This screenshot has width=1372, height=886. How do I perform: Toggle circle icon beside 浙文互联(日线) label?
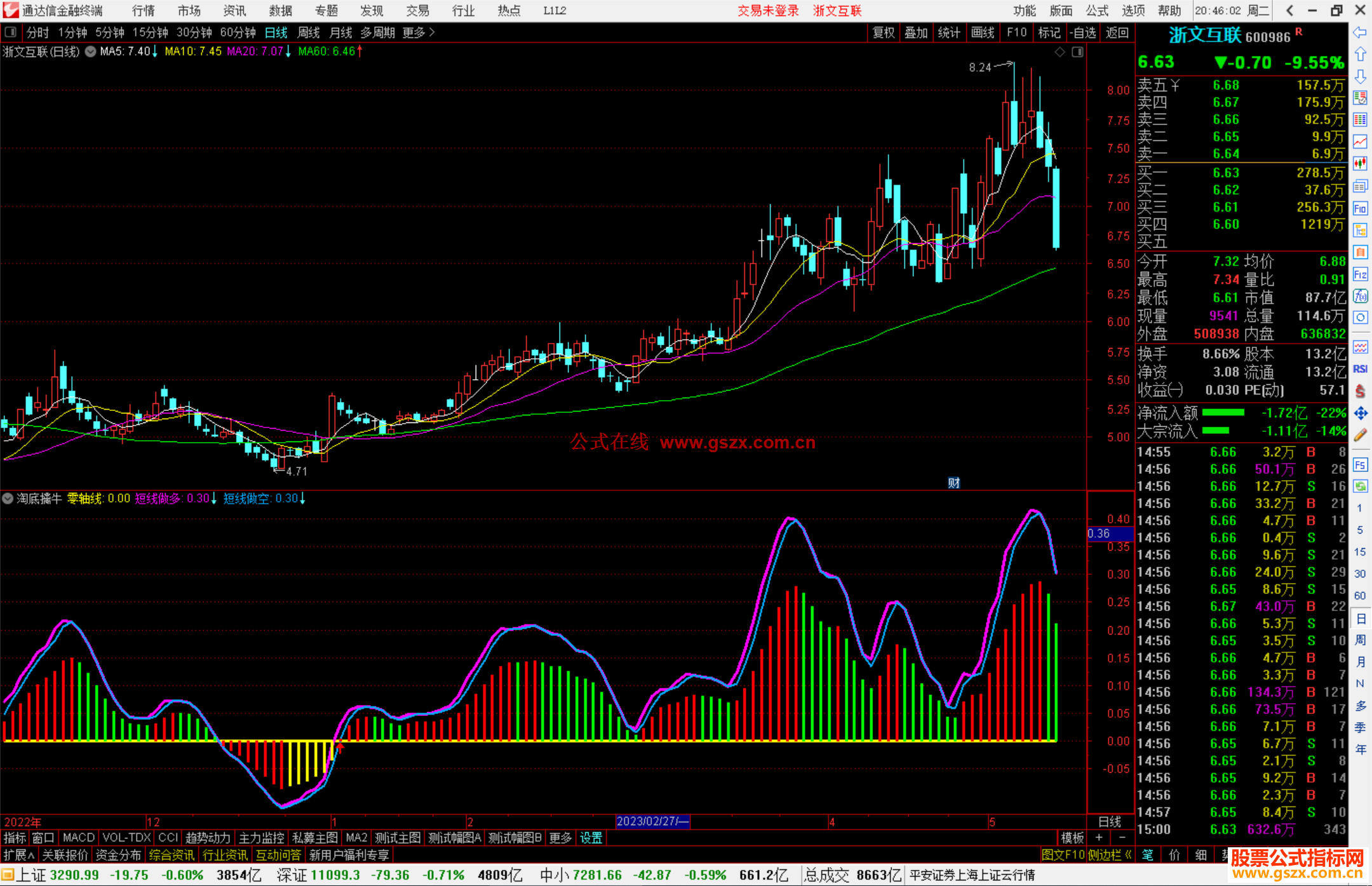[x=90, y=51]
